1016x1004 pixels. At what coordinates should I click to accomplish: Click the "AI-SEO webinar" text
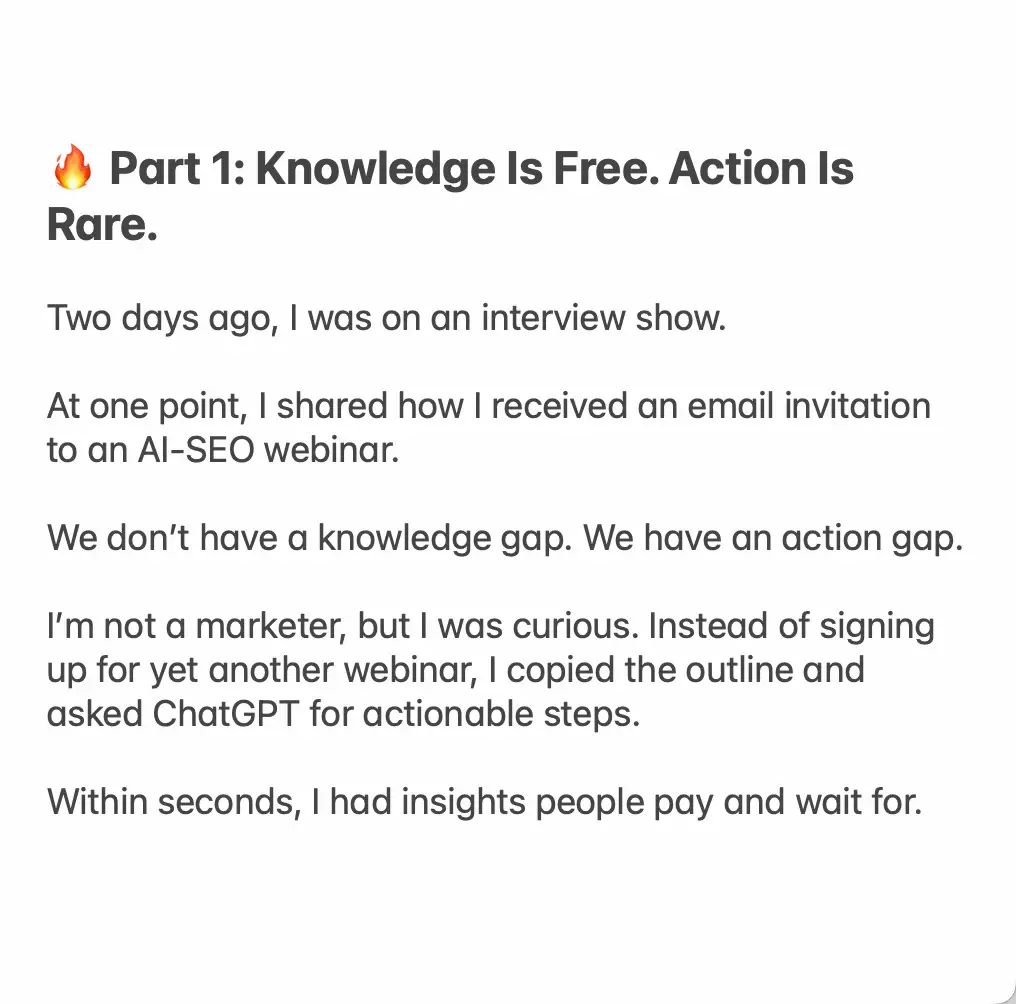click(268, 450)
